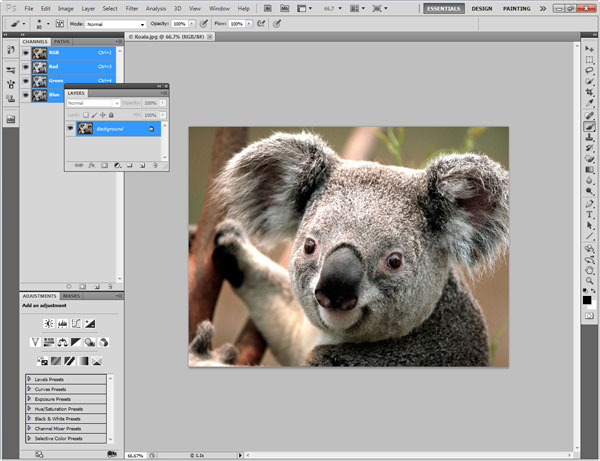Screen dimensions: 600x461
Task: Pick the Type tool
Action: tap(588, 213)
